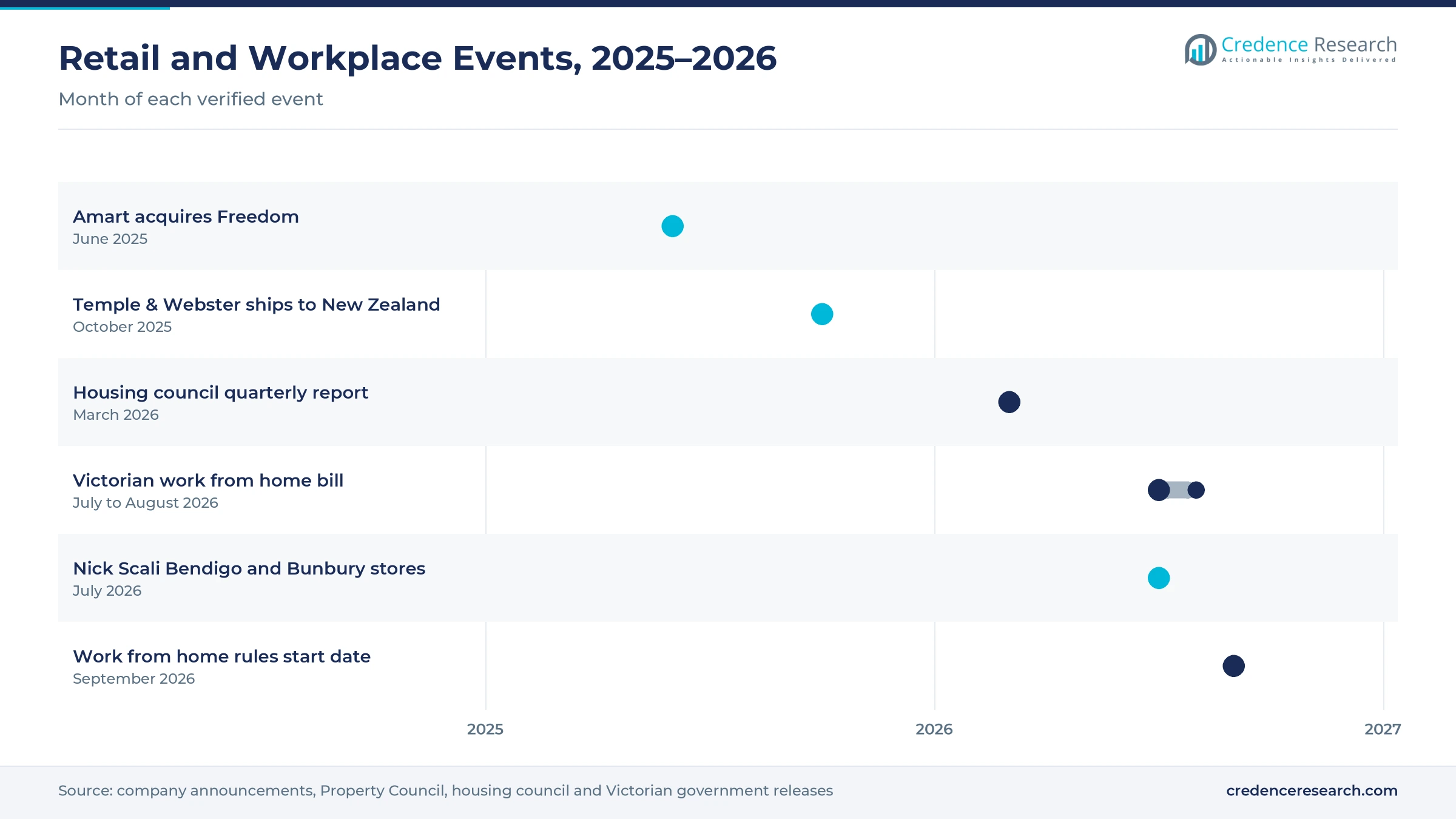The image size is (1456, 819).
Task: Click the 2027 axis label
Action: coord(1383,729)
